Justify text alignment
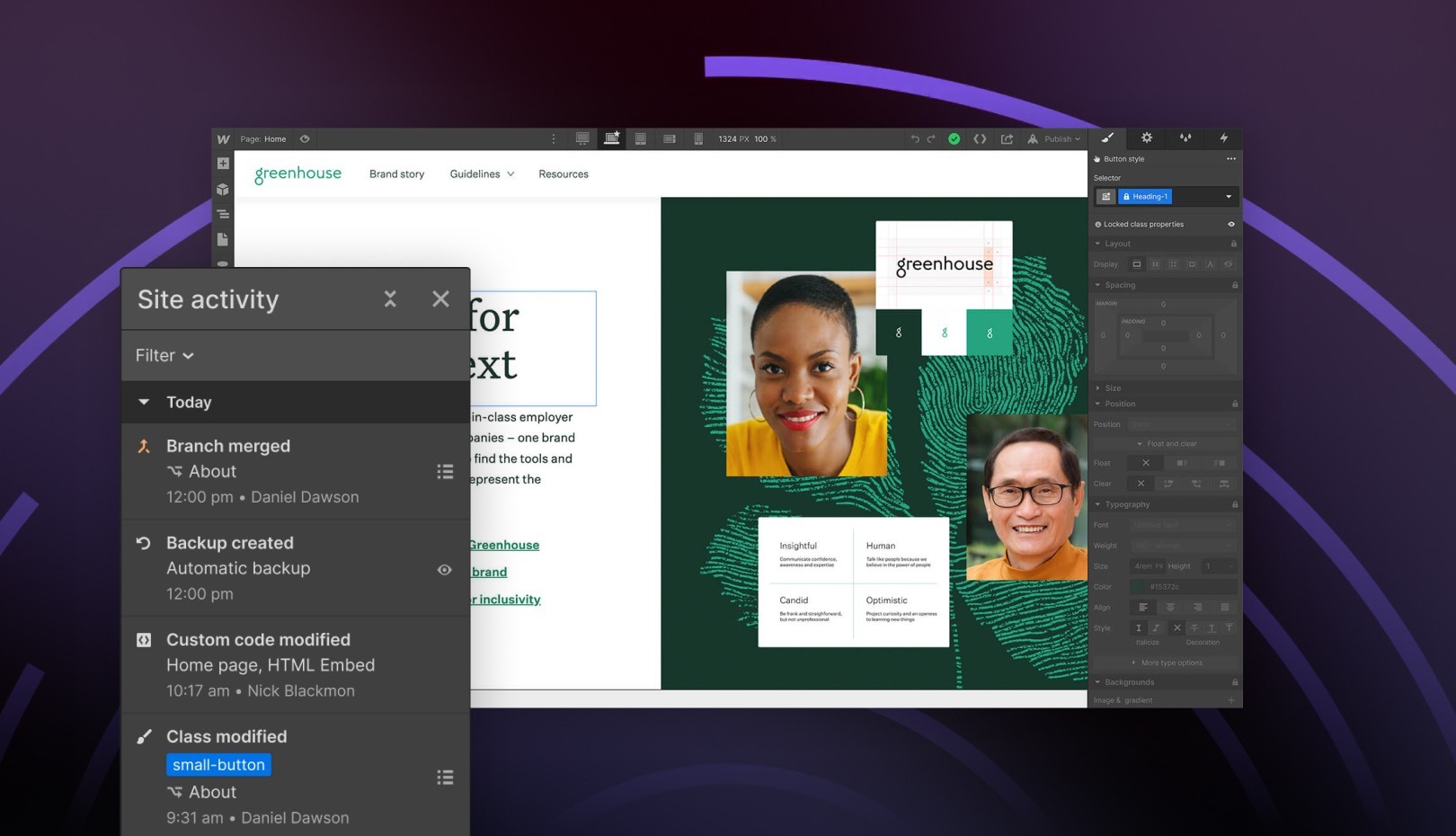The height and width of the screenshot is (836, 1456). [x=1224, y=608]
